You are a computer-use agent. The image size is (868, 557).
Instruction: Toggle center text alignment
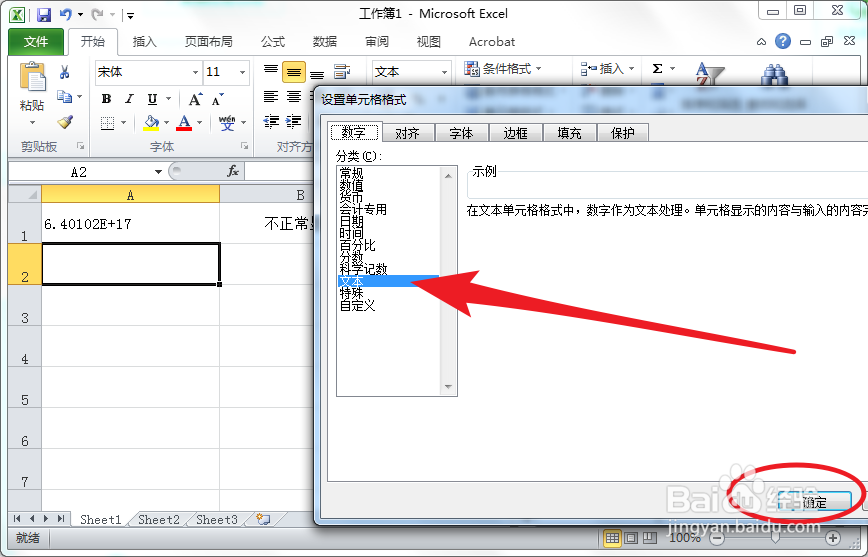click(x=294, y=97)
